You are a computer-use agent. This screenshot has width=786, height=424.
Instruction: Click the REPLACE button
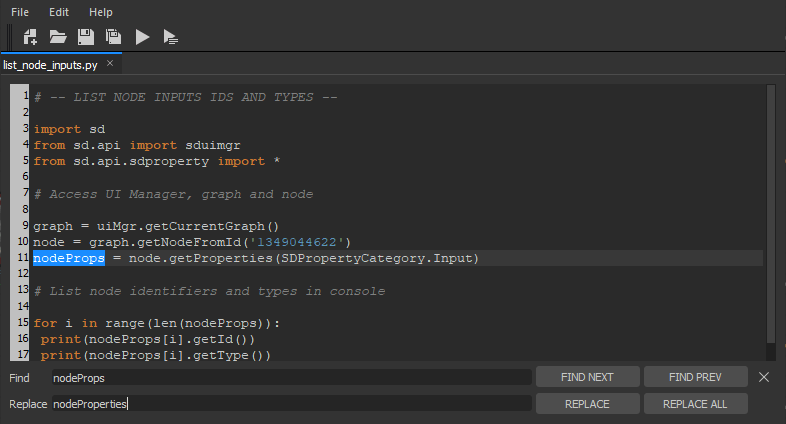tap(587, 403)
